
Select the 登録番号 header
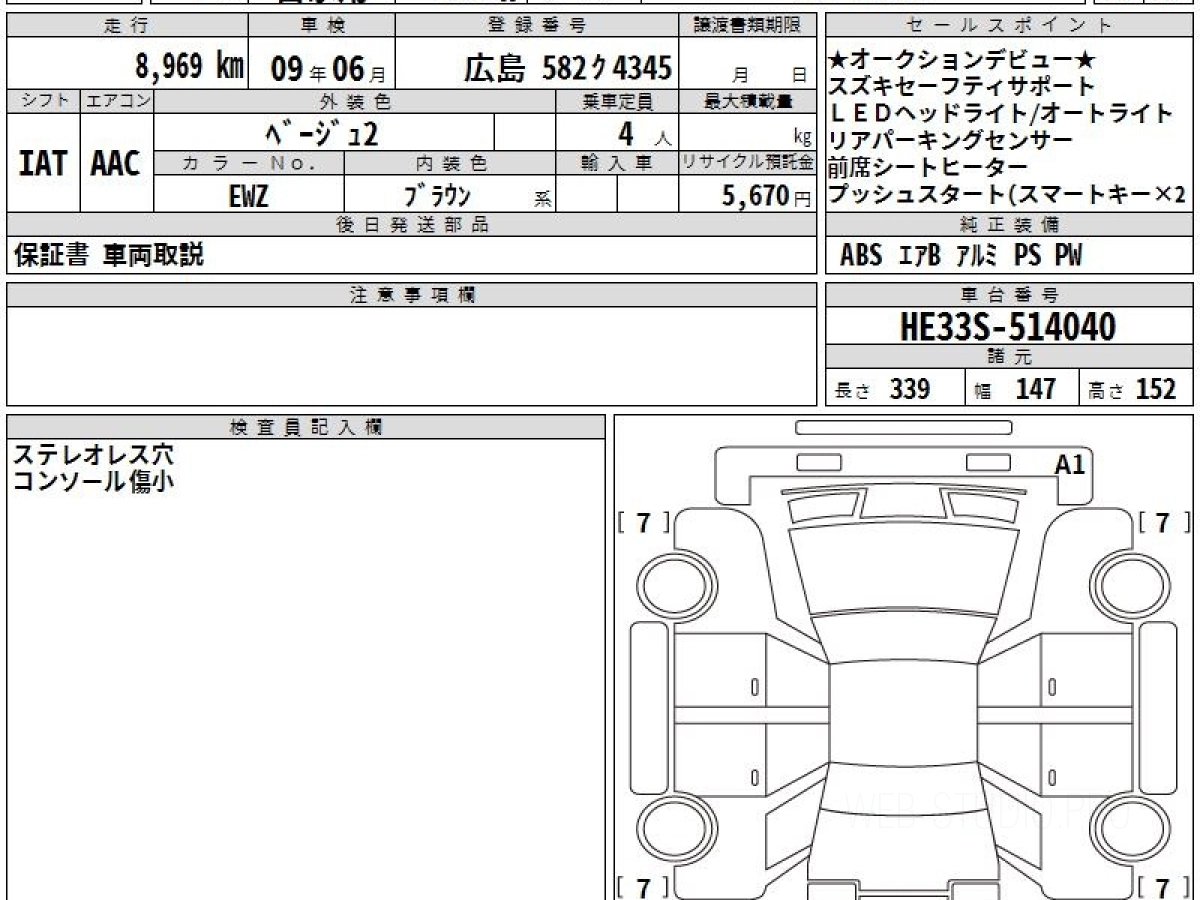537,26
